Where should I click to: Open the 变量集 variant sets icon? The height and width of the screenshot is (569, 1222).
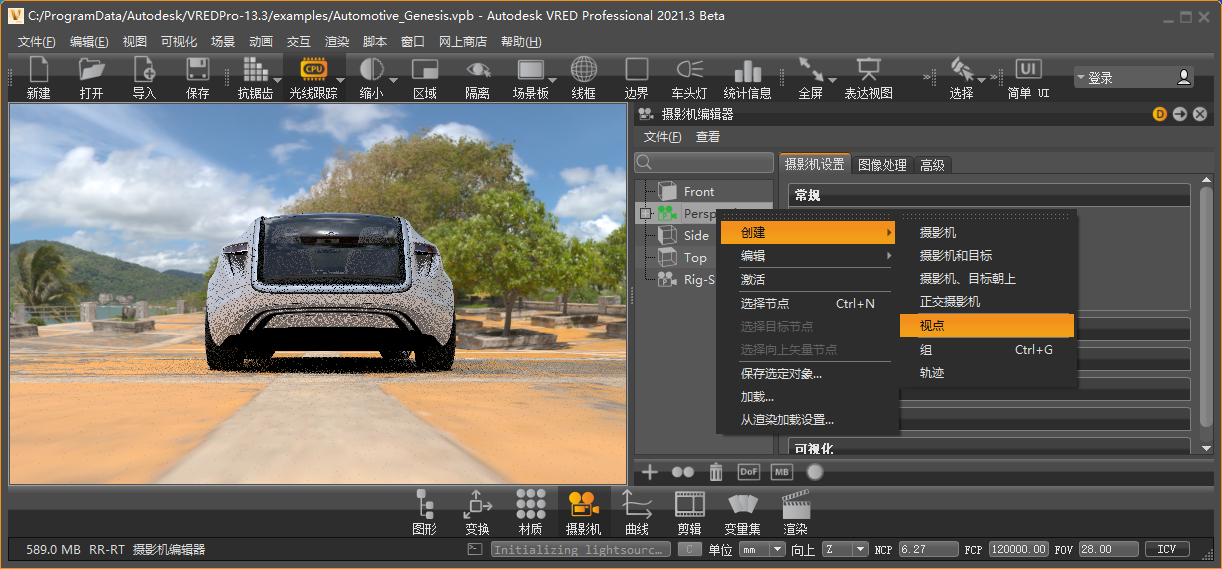point(743,503)
